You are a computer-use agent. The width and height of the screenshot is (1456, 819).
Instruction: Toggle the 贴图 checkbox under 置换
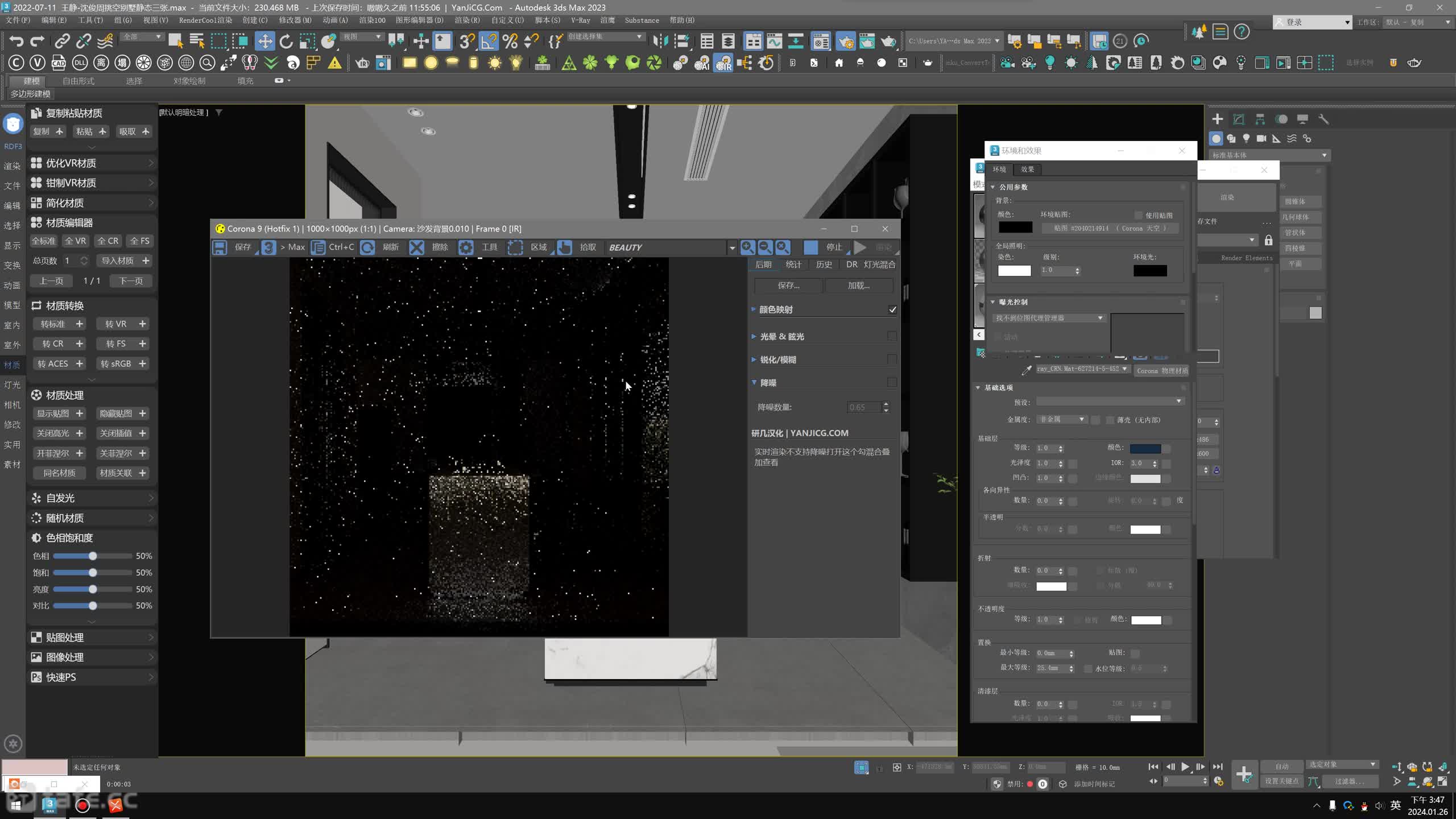1135,653
